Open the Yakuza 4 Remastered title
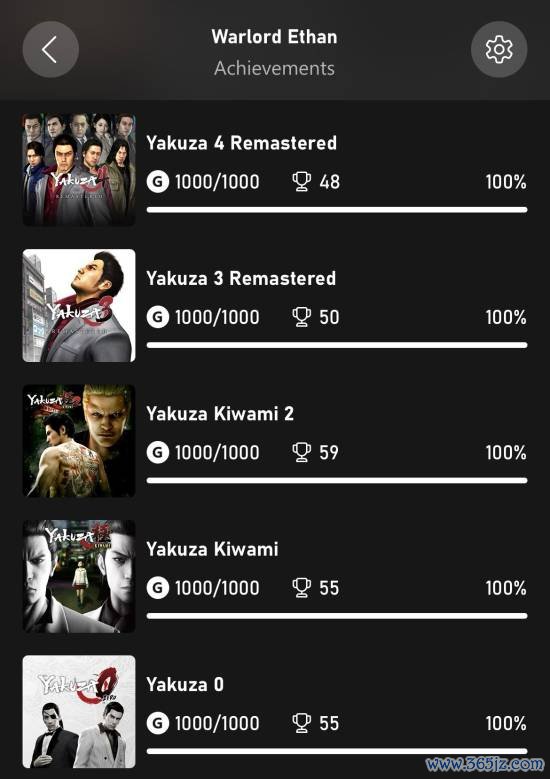Screen dimensions: 550x779 click(241, 143)
